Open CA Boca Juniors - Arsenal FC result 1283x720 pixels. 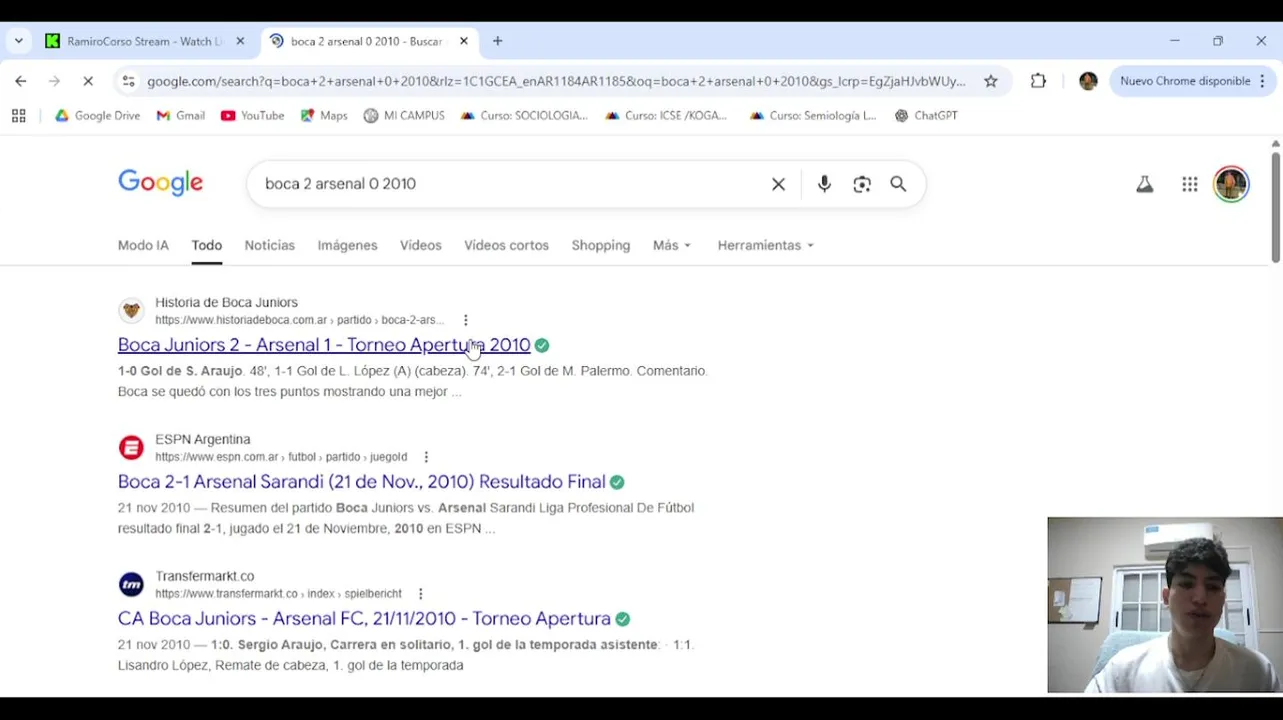[x=364, y=619]
